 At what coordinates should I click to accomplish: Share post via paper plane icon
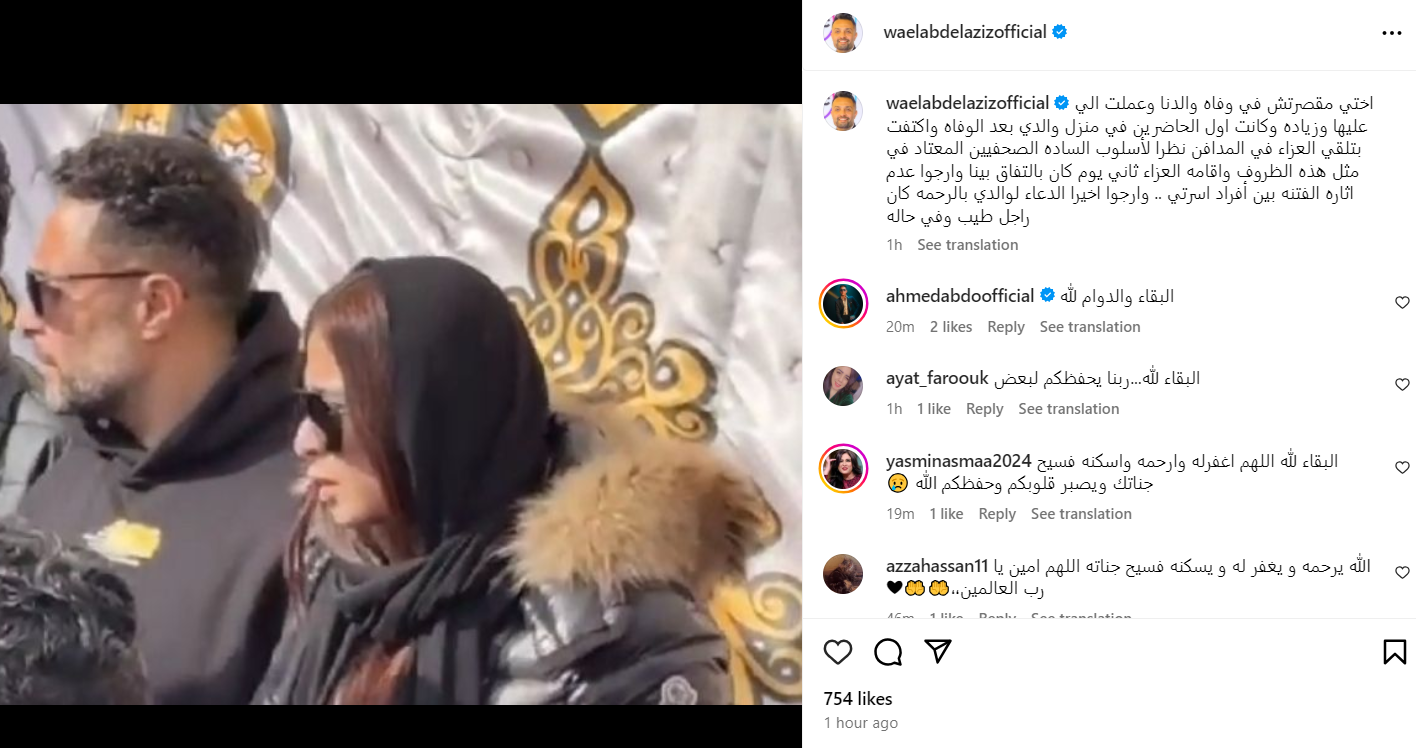coord(937,652)
